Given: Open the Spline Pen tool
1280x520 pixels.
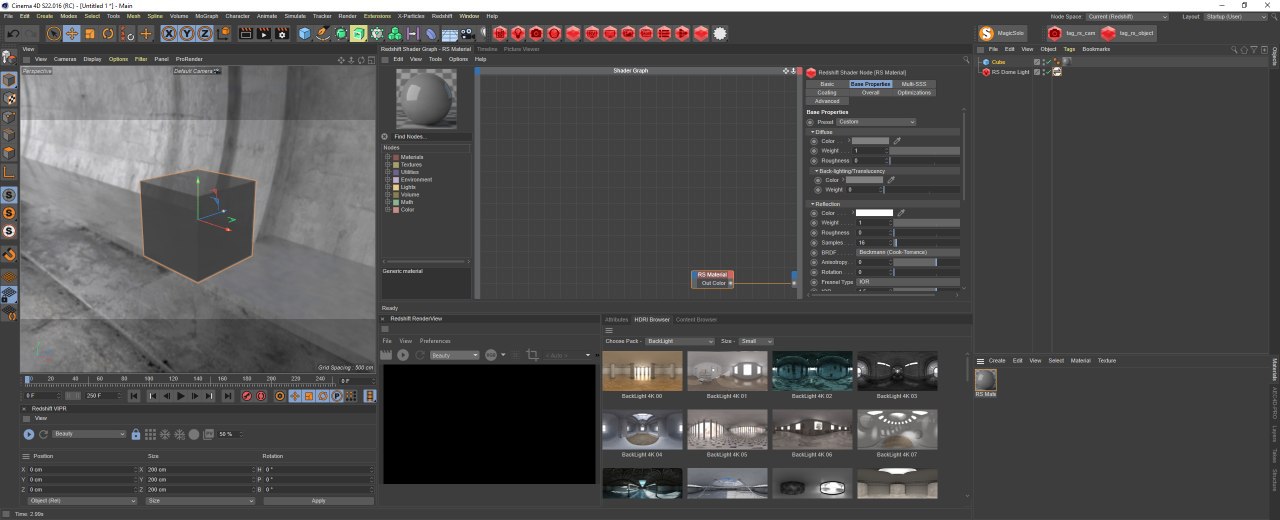Looking at the screenshot, I should click(x=323, y=33).
